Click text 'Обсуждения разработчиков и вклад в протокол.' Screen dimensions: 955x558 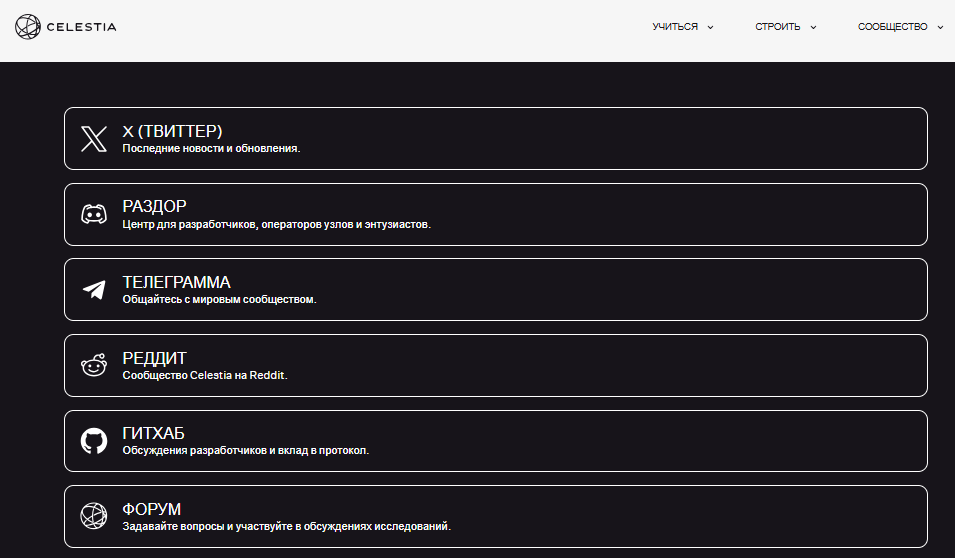(245, 450)
